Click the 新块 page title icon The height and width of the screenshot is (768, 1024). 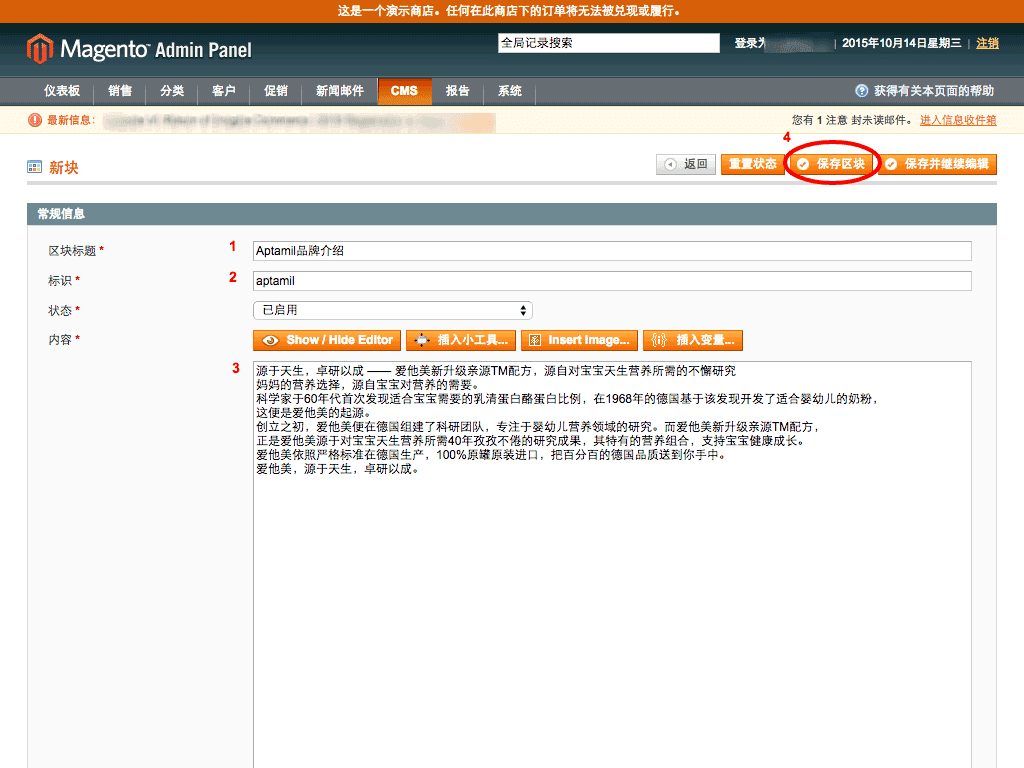coord(35,167)
